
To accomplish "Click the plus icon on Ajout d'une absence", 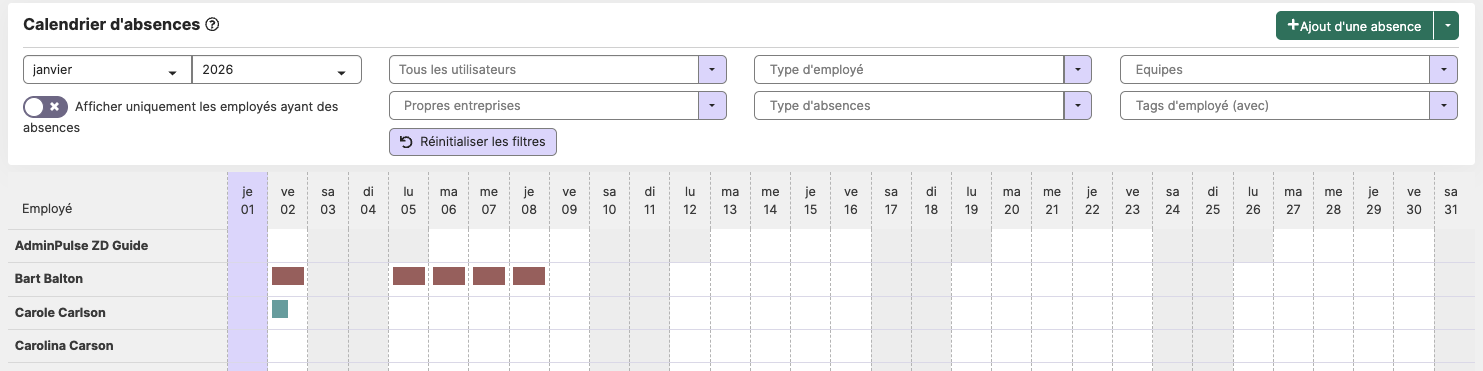I will click(1293, 26).
